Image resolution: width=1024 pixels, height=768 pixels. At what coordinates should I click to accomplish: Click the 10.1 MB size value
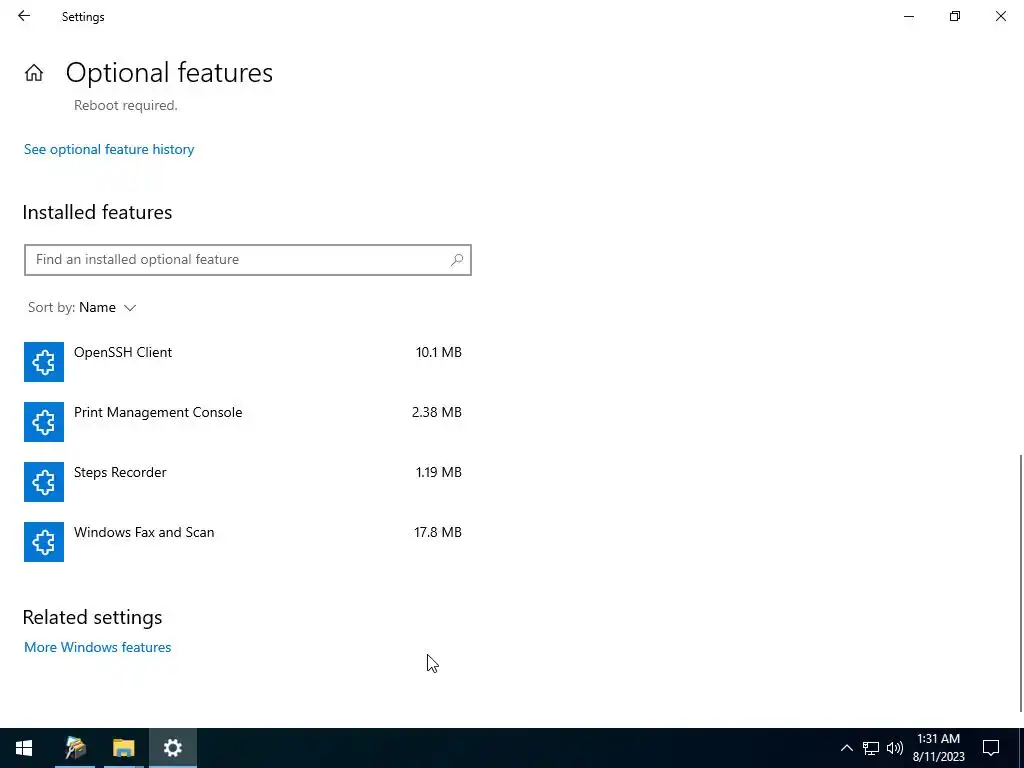coord(439,353)
